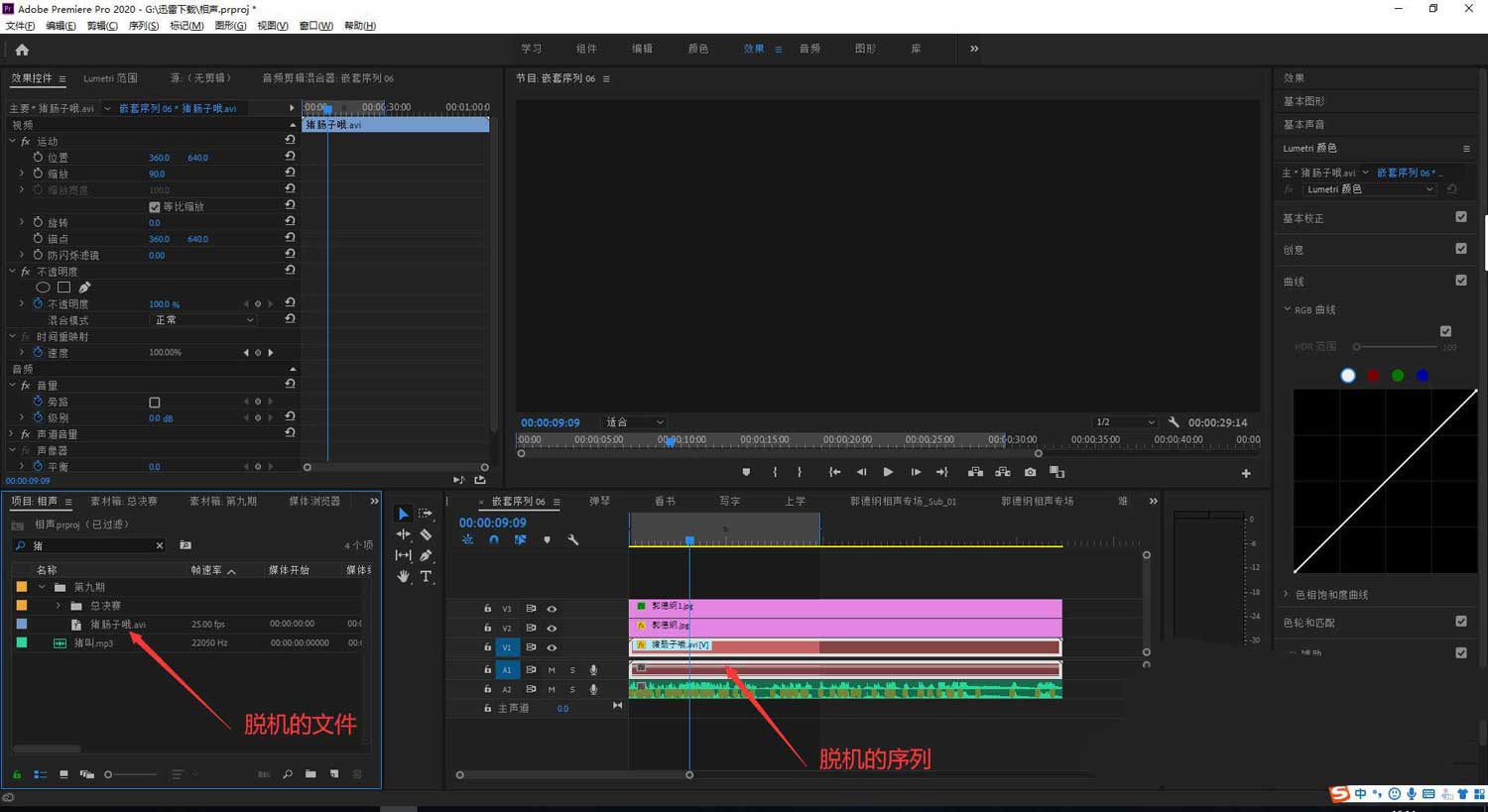Open the 基本图形 panel
This screenshot has width=1488, height=812.
click(1303, 101)
